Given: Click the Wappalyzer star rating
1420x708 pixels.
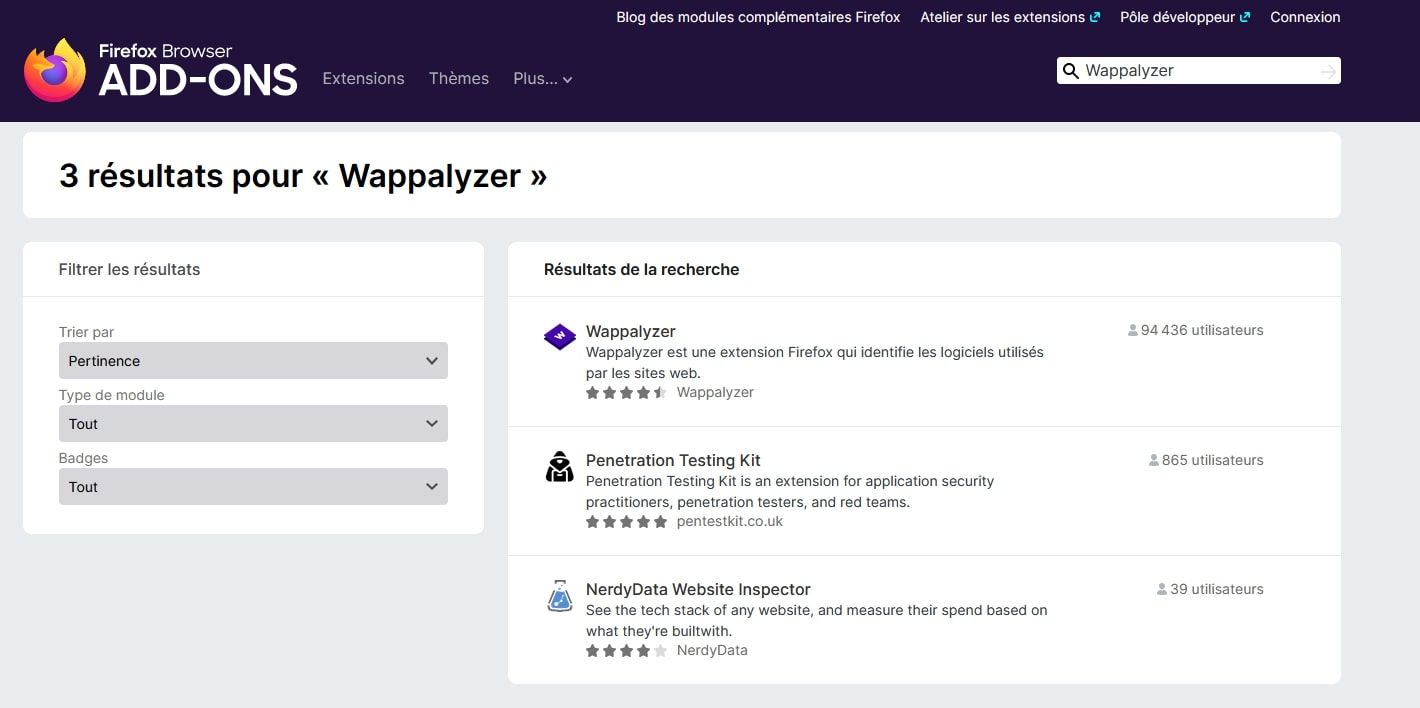Looking at the screenshot, I should click(x=627, y=393).
